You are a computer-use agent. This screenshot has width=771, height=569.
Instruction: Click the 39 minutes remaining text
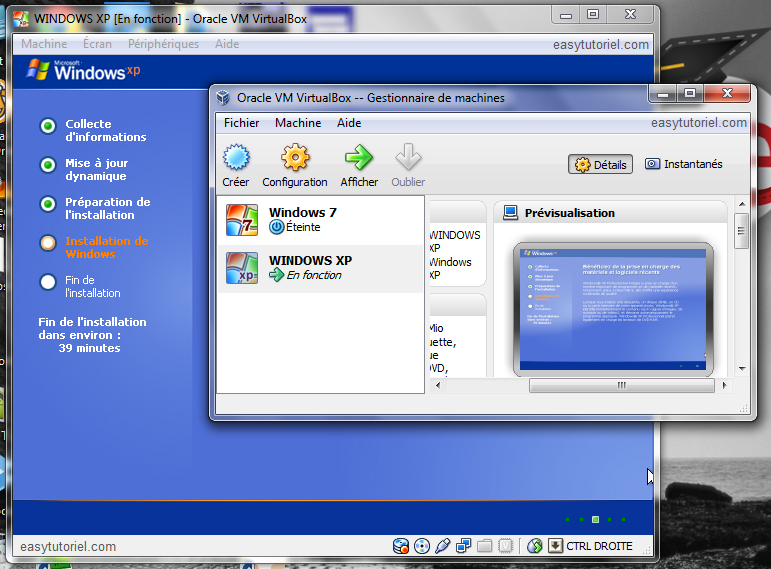click(x=89, y=348)
